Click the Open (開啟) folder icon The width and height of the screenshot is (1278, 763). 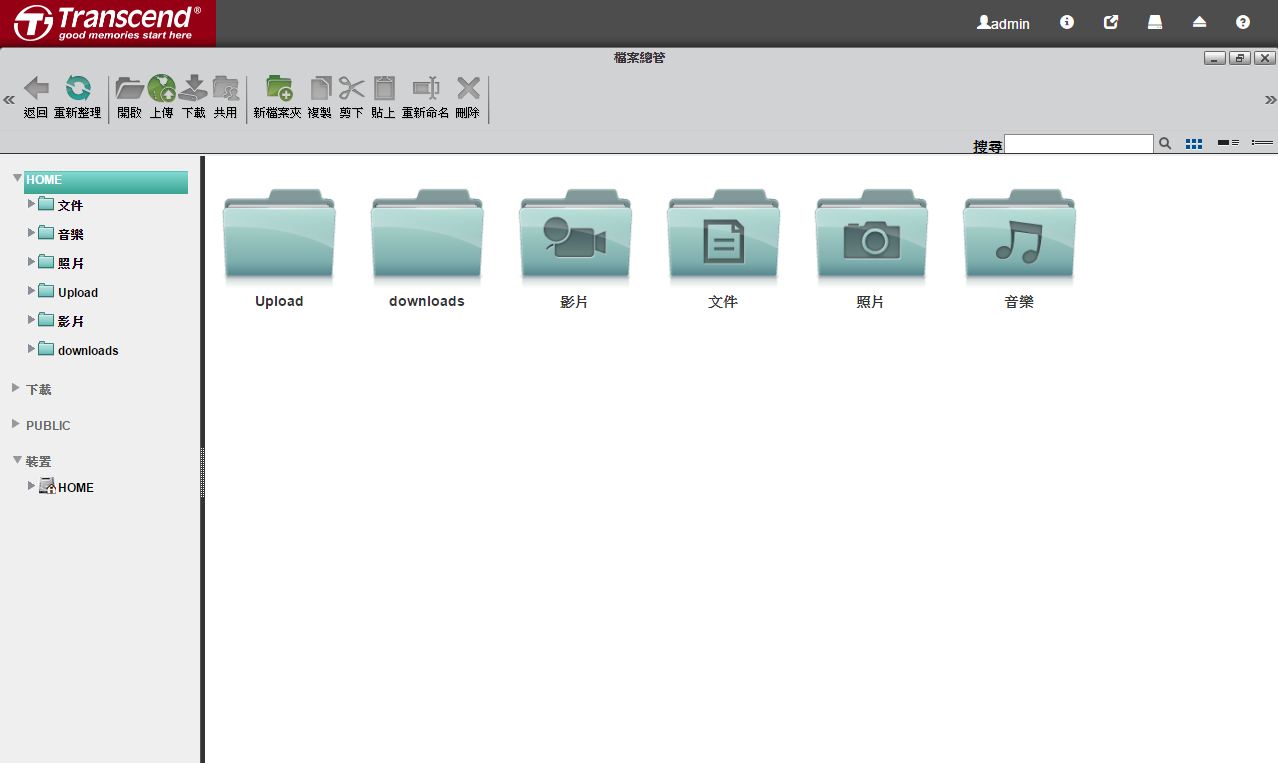130,89
